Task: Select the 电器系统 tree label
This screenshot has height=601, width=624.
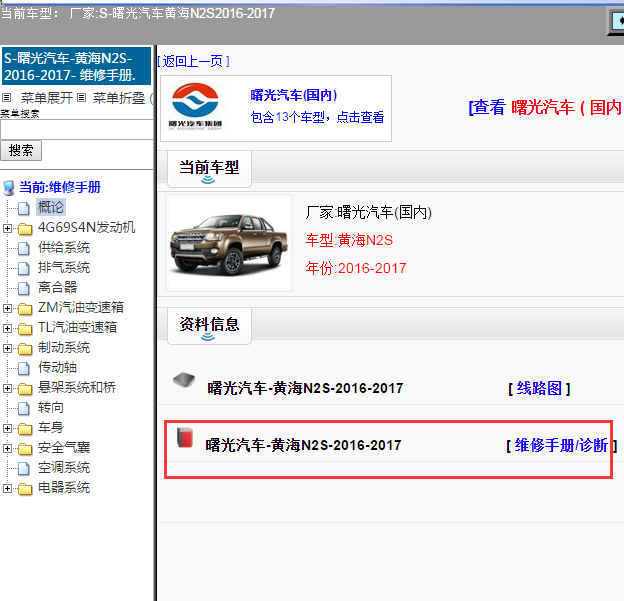Action: pos(64,488)
